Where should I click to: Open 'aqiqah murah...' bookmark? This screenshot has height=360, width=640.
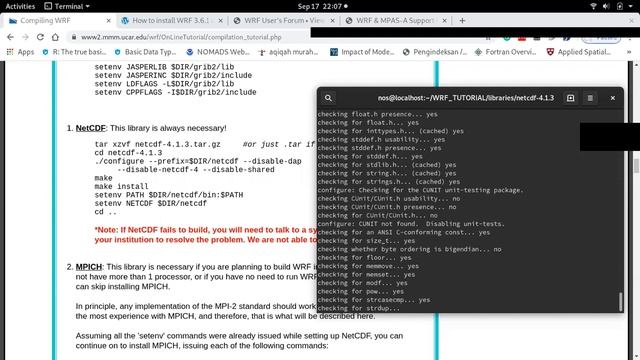coord(289,52)
